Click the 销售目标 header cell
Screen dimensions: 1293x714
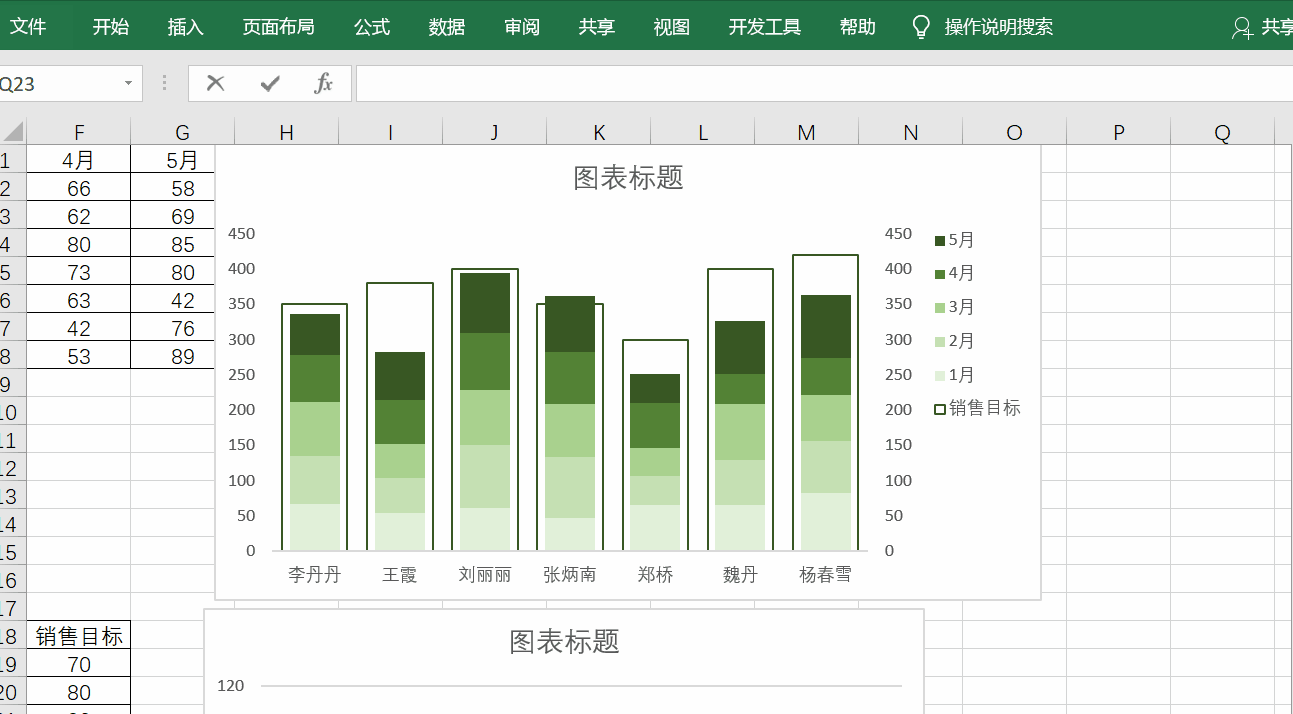coord(79,636)
